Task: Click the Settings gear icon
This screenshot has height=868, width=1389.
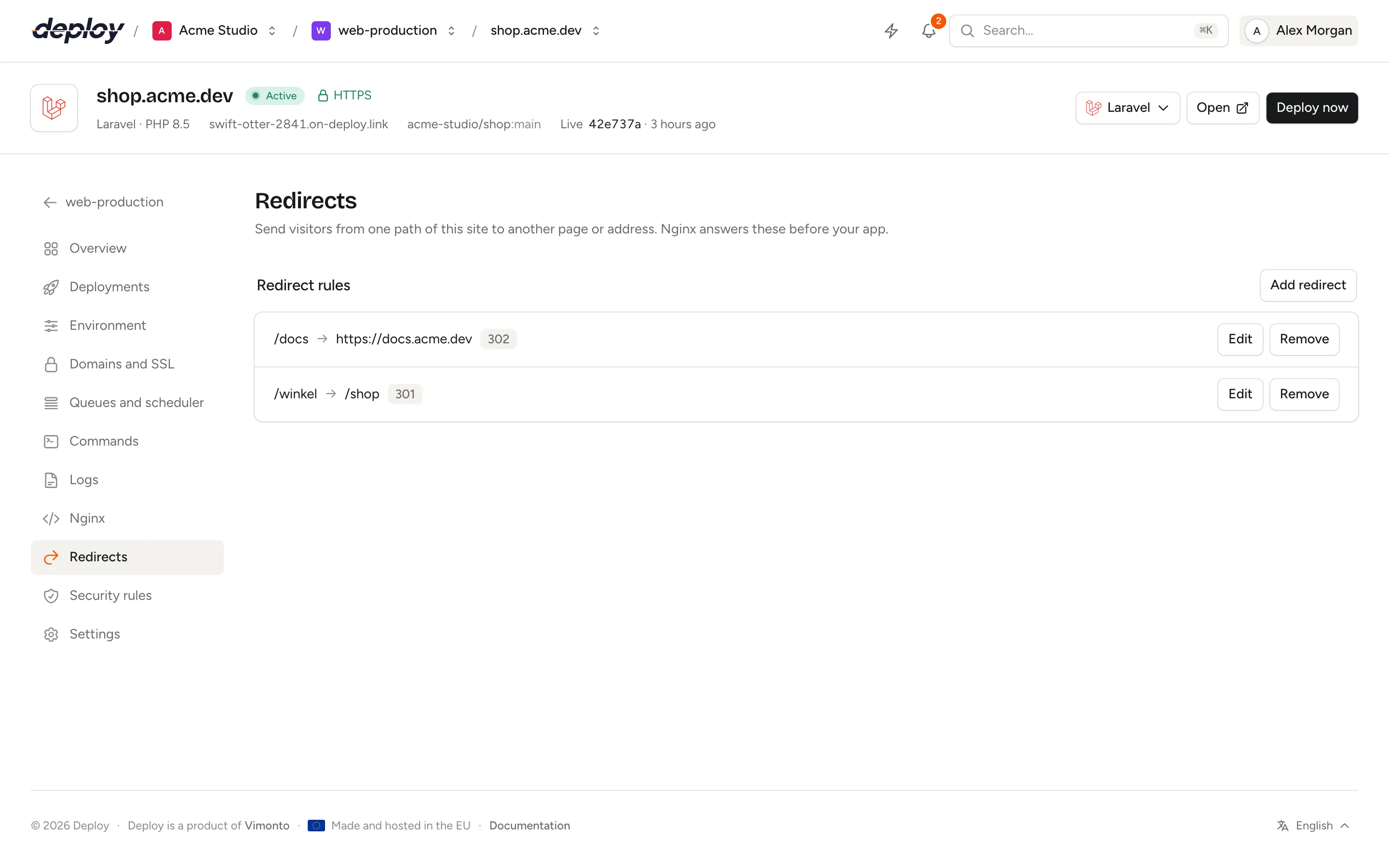Action: (x=51, y=634)
